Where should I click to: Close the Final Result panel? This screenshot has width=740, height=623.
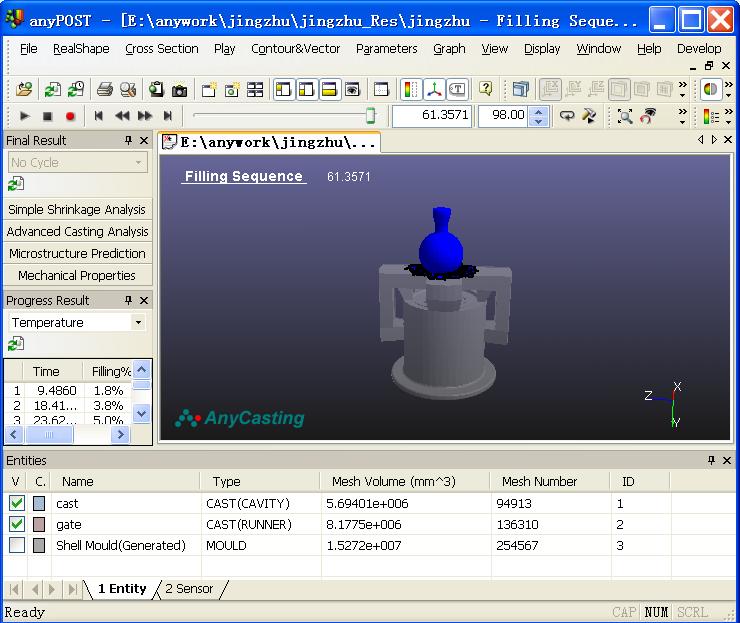(x=144, y=140)
